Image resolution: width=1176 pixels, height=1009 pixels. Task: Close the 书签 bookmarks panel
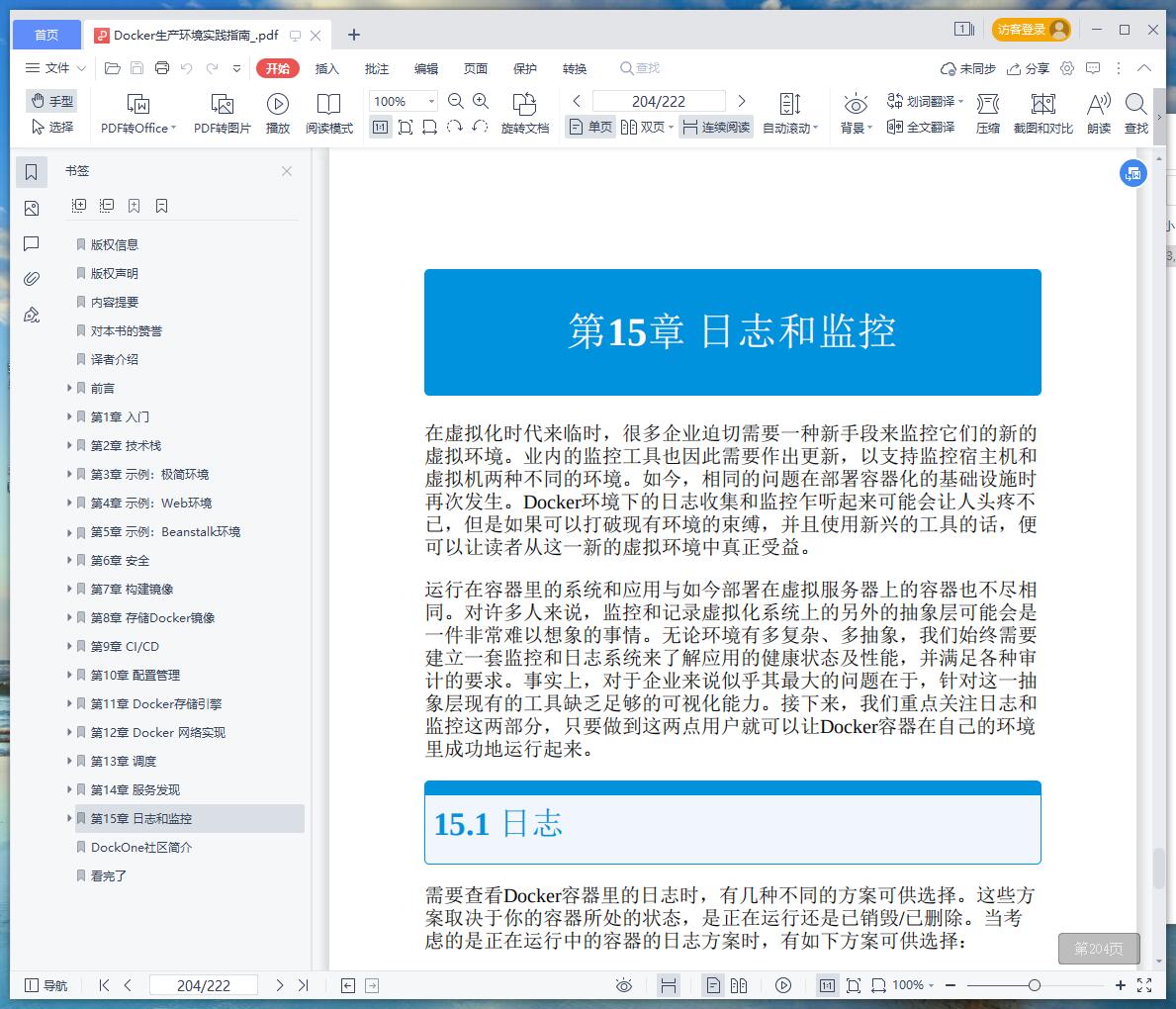tap(287, 171)
